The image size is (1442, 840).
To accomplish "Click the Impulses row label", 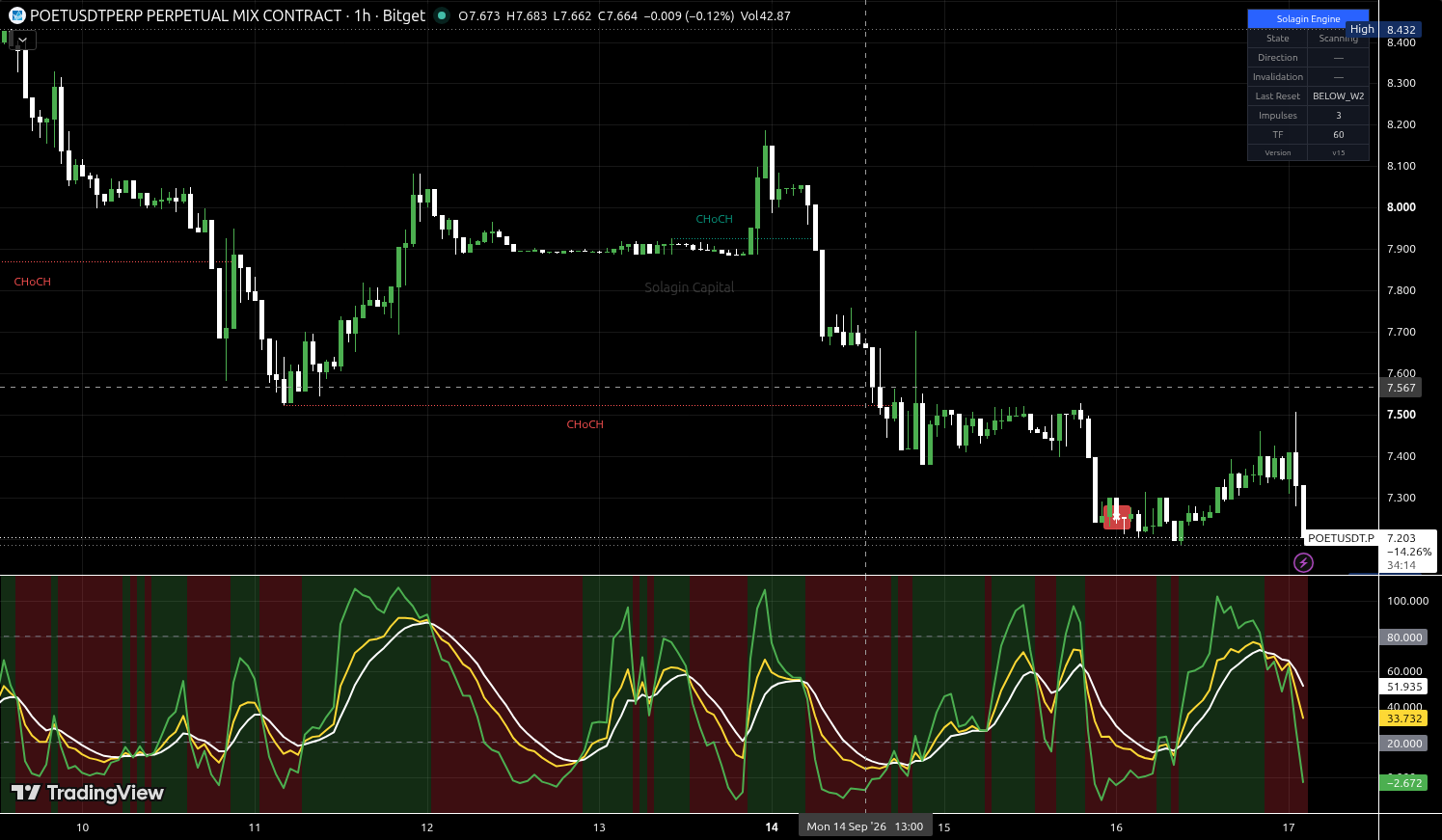I will tap(1278, 116).
